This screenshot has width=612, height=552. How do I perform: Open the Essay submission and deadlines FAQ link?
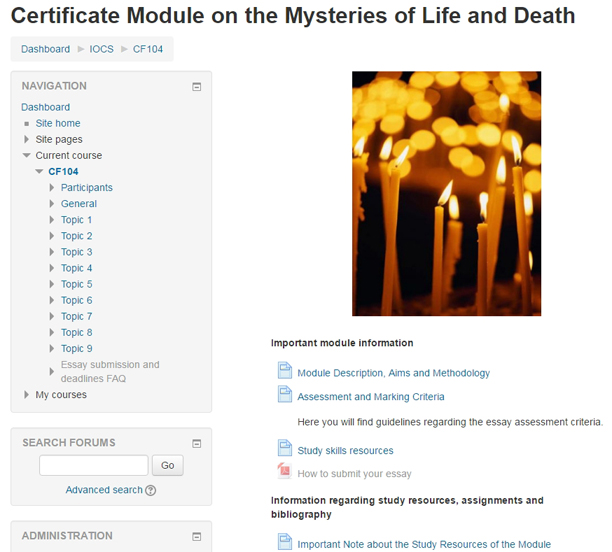(x=110, y=371)
